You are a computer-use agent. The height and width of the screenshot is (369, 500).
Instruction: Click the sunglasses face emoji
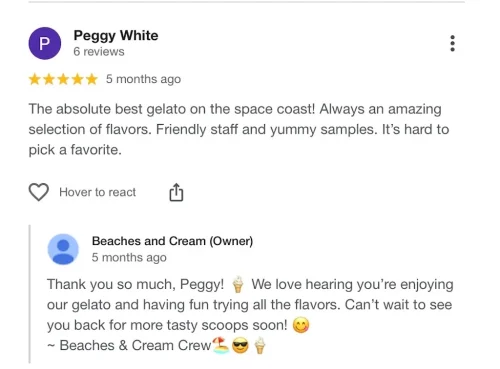point(240,346)
